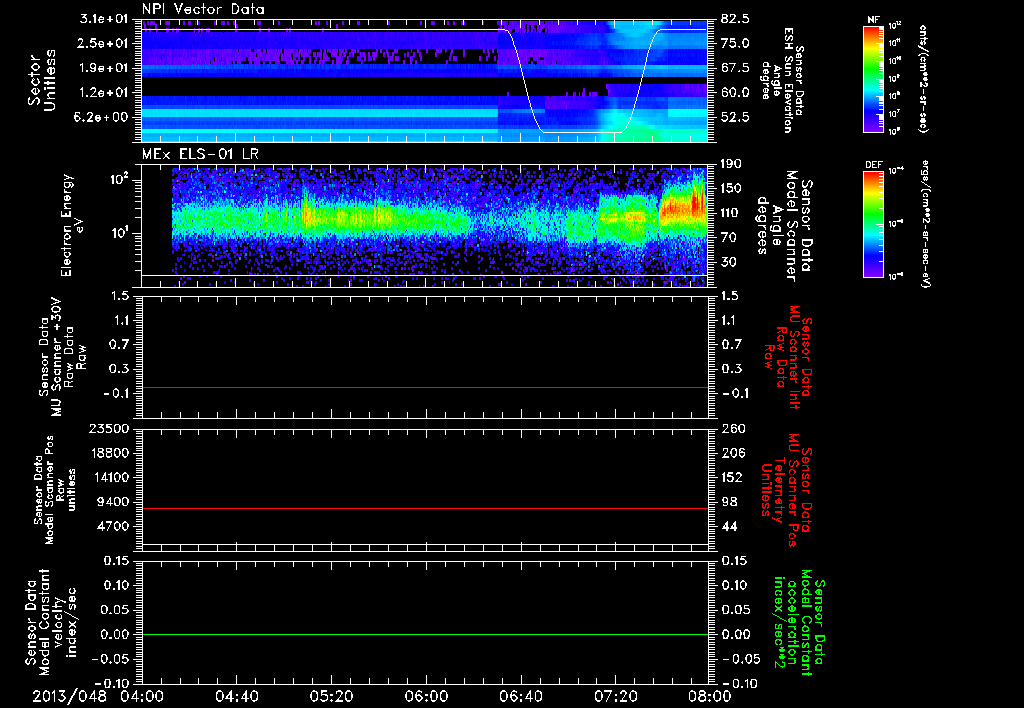Screen dimensions: 1024x708
Task: Click the 23500 scanner position tick
Action: point(109,429)
